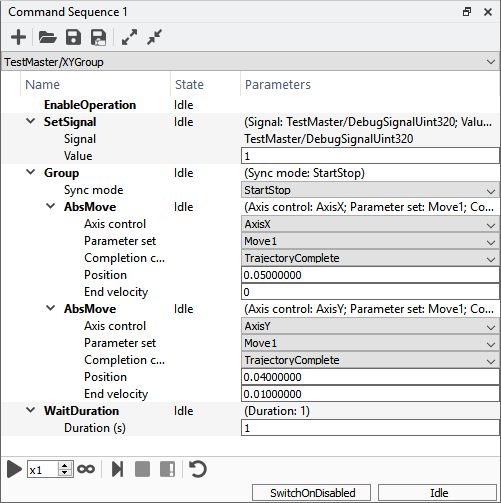
Task: Collapse the Group node
Action: pyautogui.click(x=30, y=172)
